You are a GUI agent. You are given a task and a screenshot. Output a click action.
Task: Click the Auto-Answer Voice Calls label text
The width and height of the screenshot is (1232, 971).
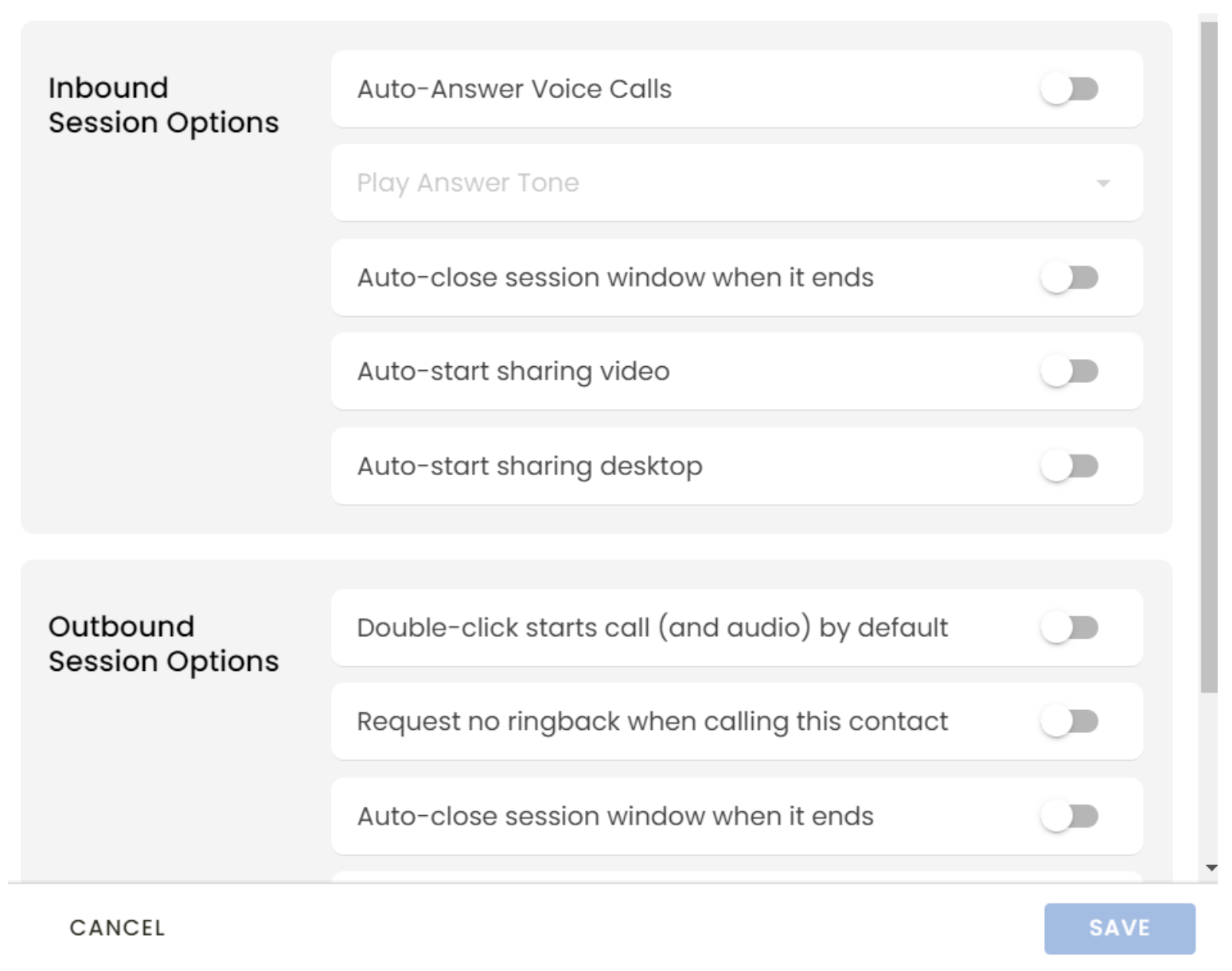(514, 89)
